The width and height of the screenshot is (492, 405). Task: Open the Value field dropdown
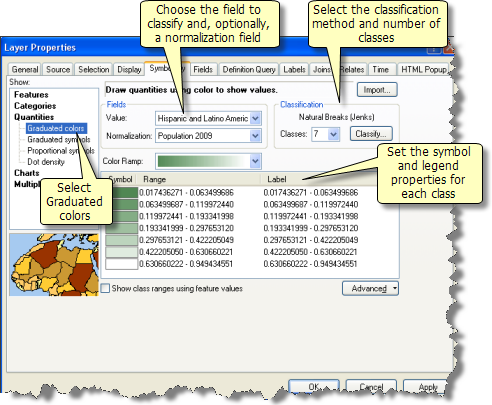pyautogui.click(x=255, y=118)
